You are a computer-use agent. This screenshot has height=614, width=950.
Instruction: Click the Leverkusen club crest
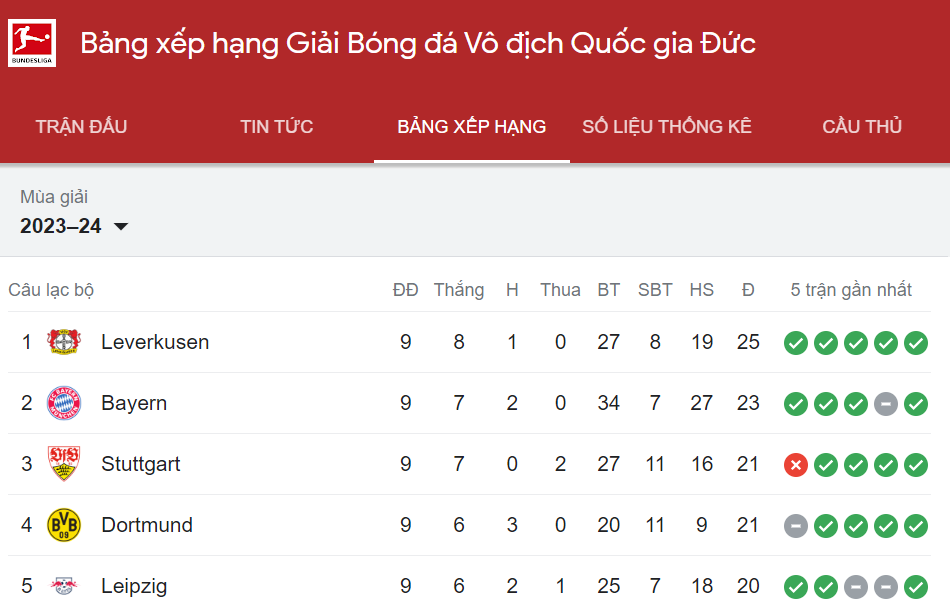point(64,342)
